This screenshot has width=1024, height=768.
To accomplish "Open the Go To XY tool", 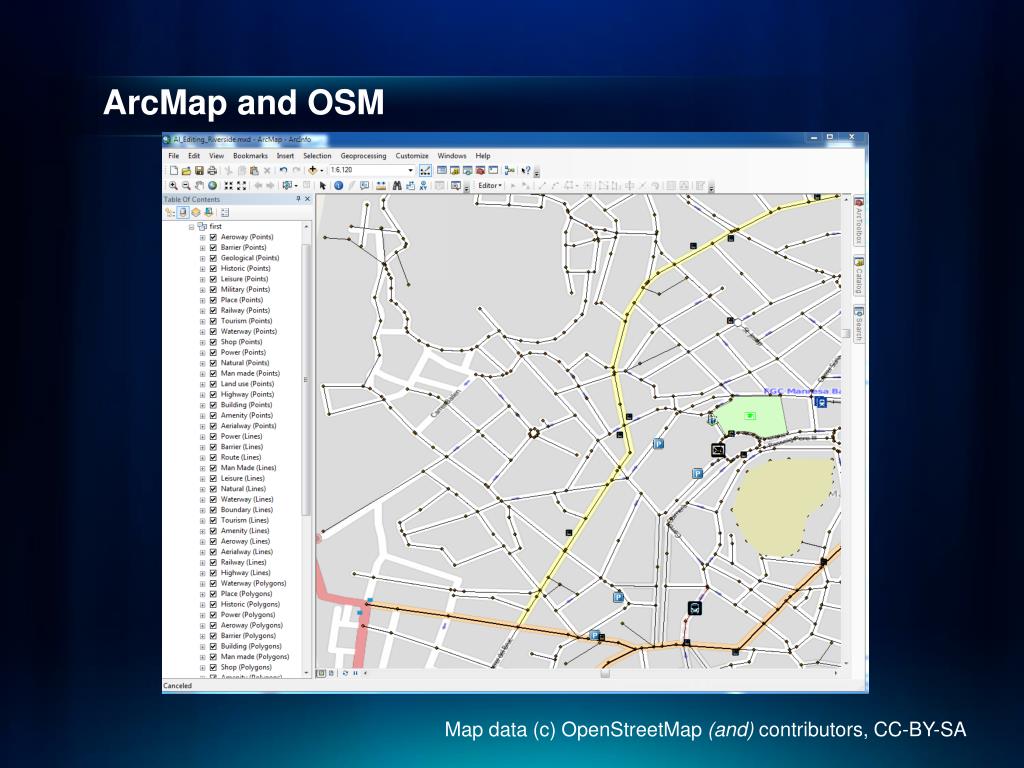I will 423,185.
